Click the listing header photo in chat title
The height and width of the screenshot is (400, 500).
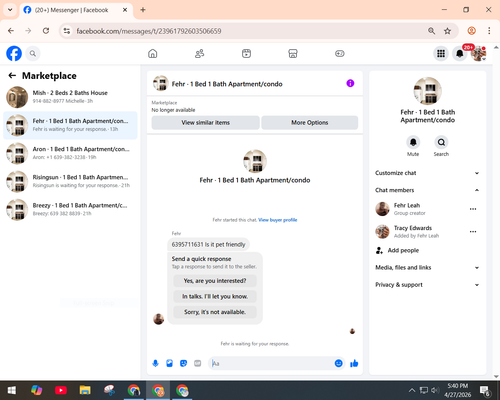coord(161,83)
